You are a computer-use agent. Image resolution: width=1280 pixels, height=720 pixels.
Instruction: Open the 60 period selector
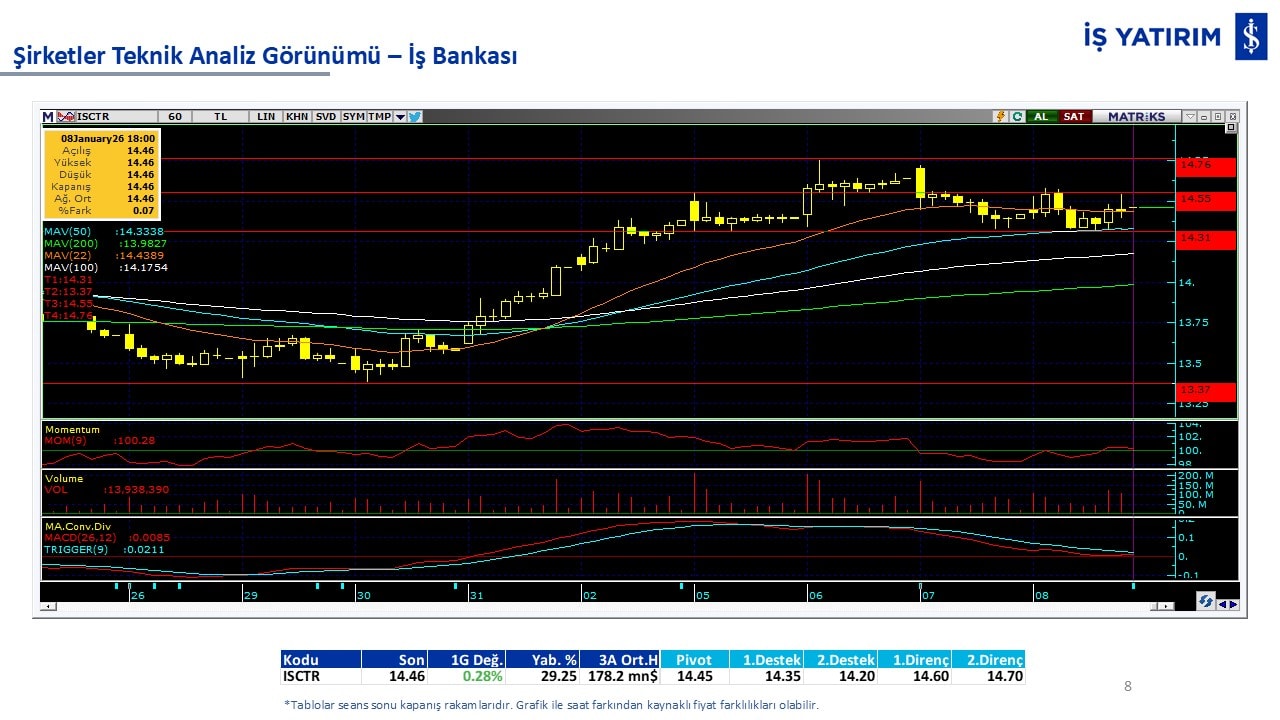tap(175, 117)
